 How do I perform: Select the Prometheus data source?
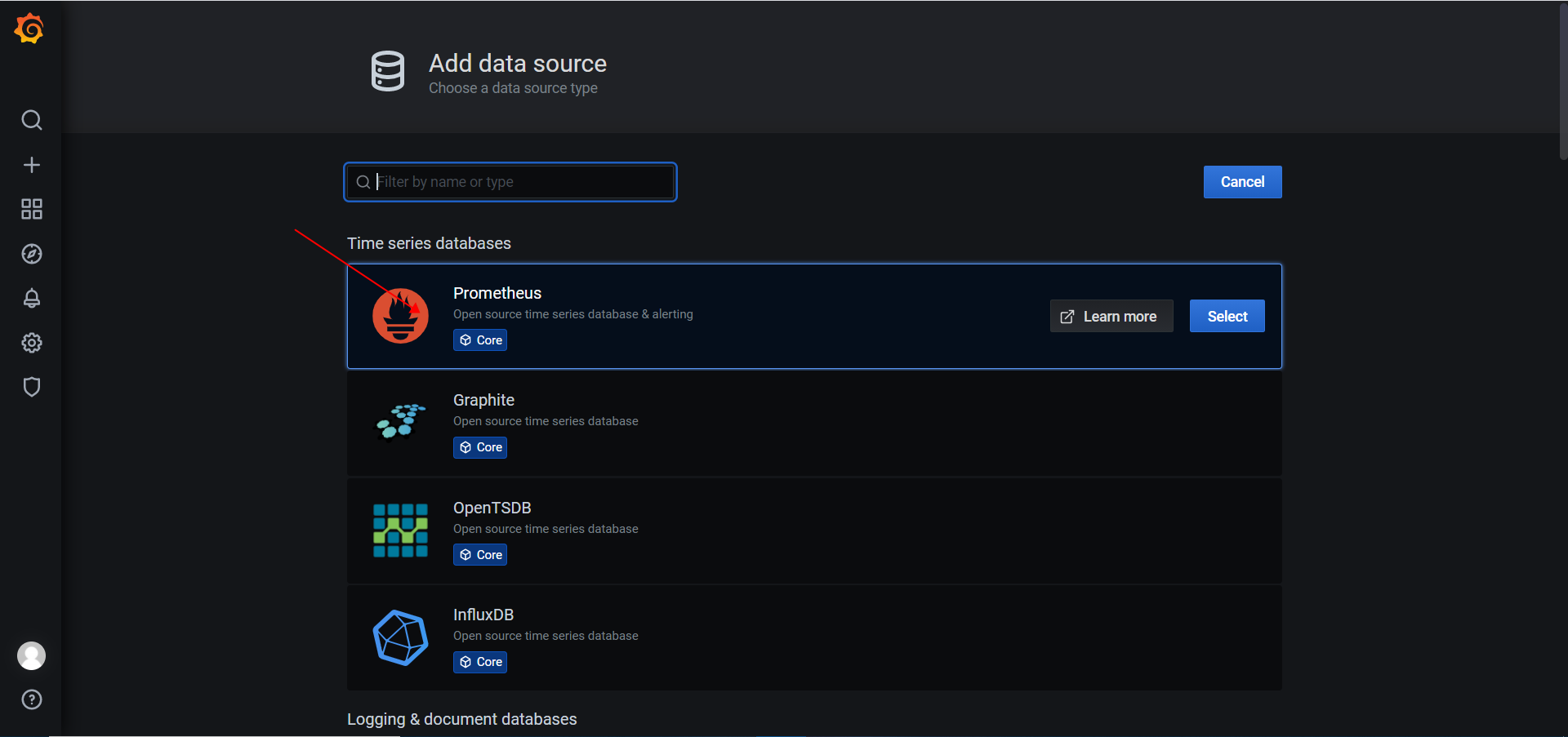coord(1227,316)
